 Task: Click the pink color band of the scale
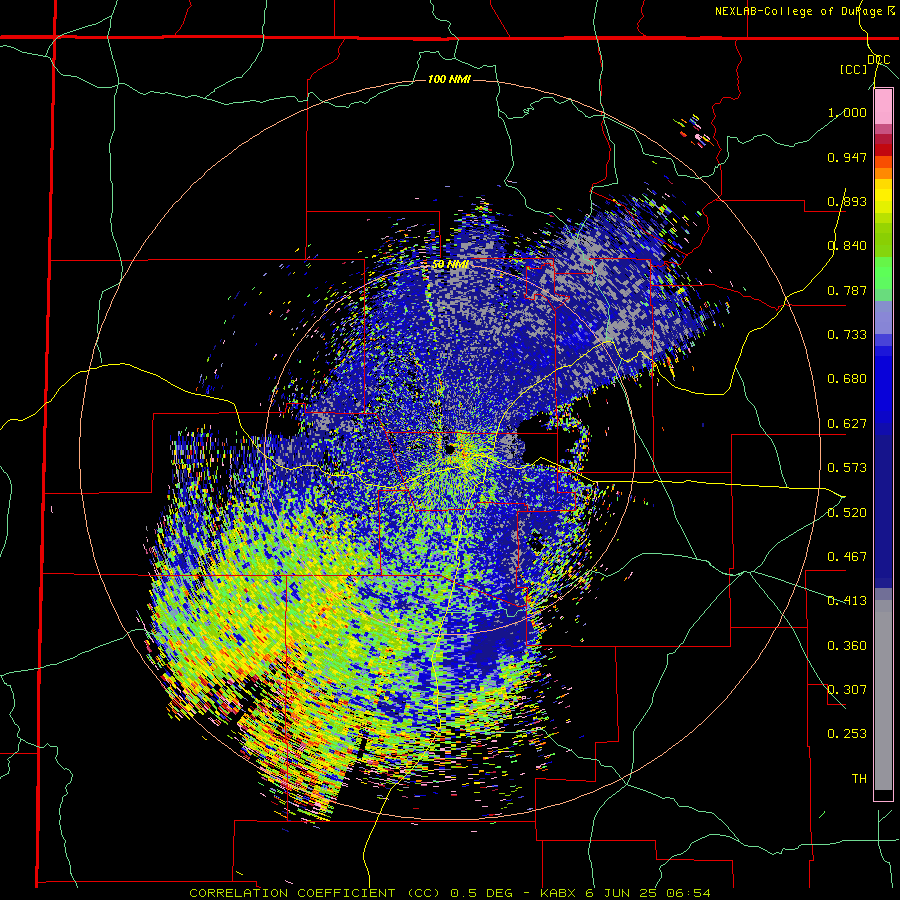[883, 107]
